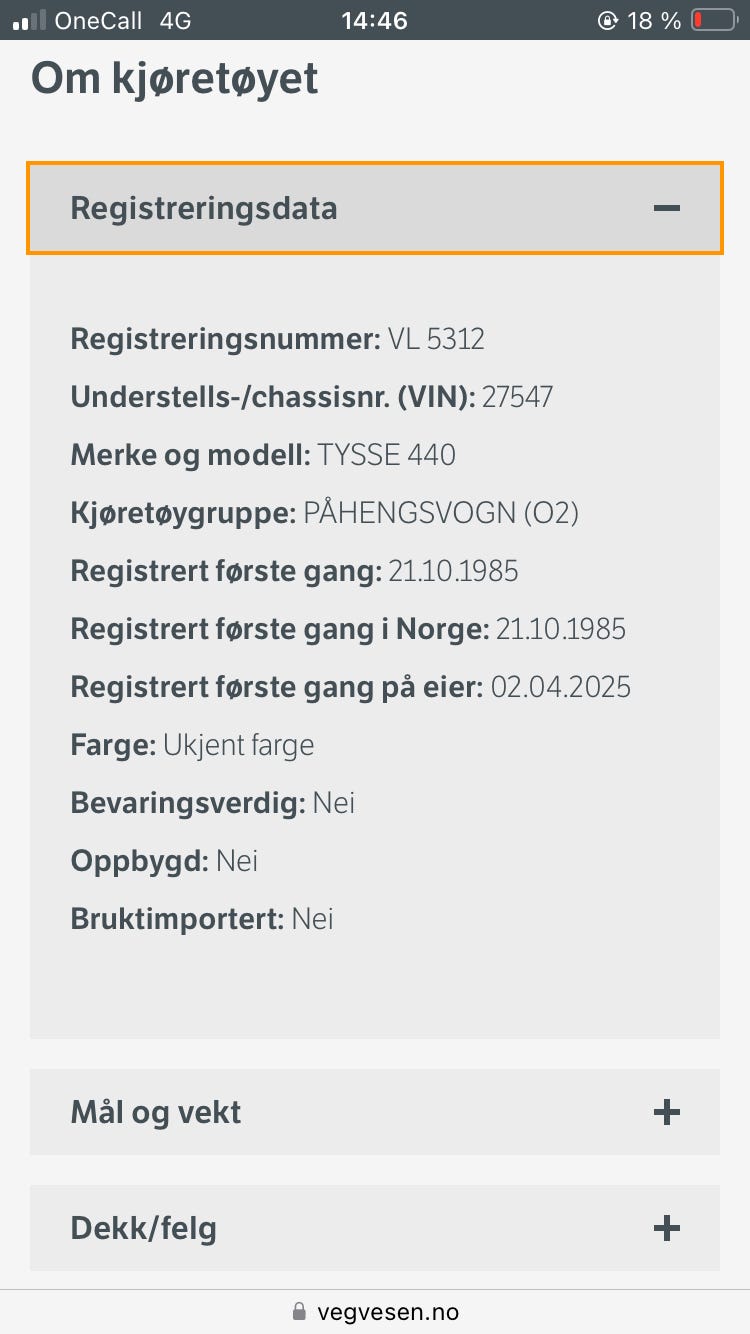Tap the TYSSE 440 model text
Image resolution: width=750 pixels, height=1334 pixels.
click(x=386, y=455)
